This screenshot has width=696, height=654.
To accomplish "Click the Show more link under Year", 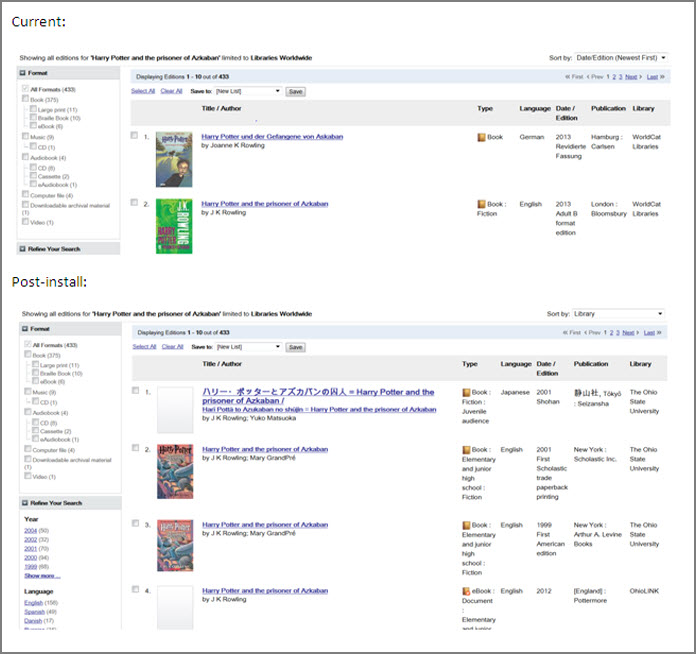I will click(42, 576).
